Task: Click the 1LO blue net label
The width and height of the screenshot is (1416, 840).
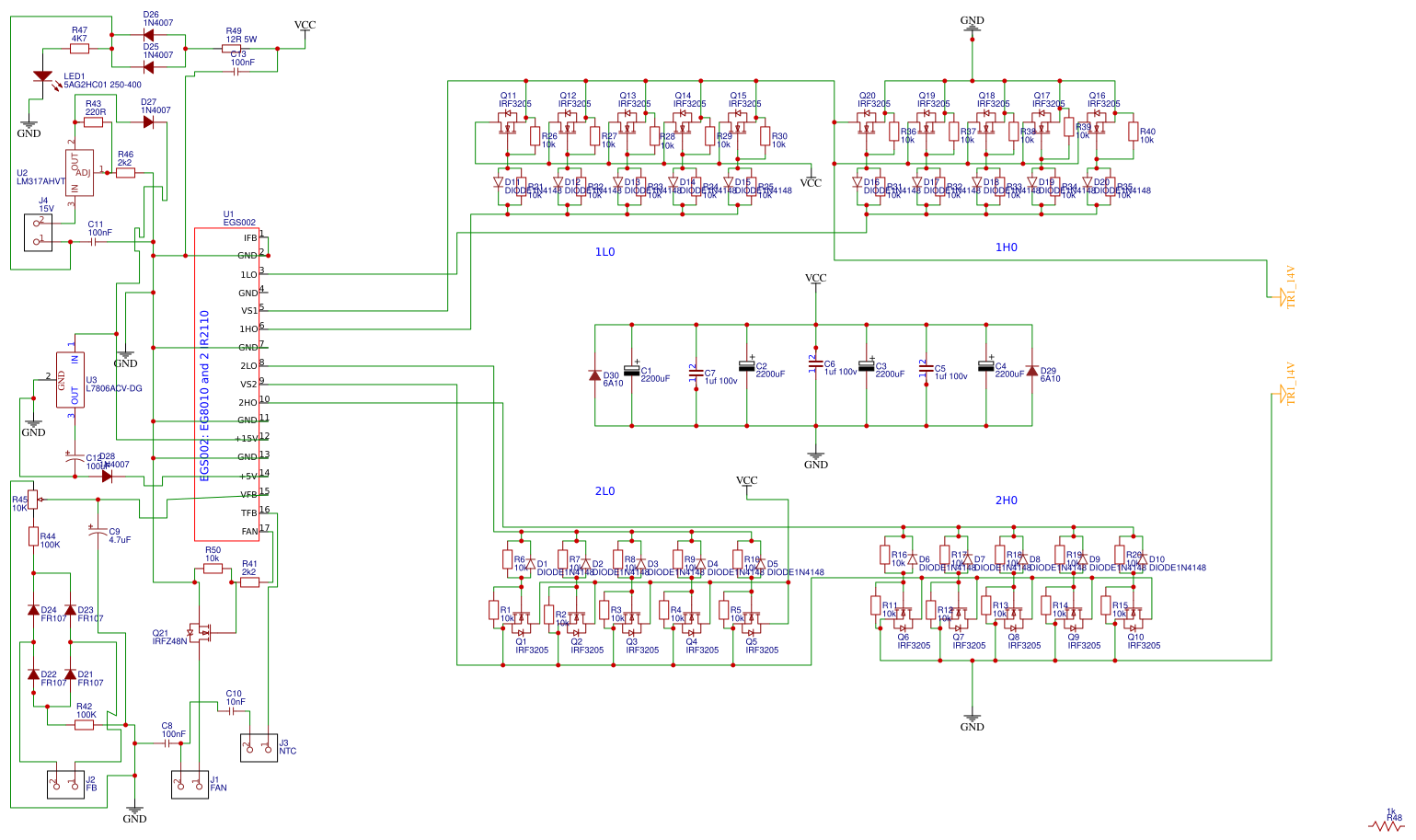Action: [604, 252]
